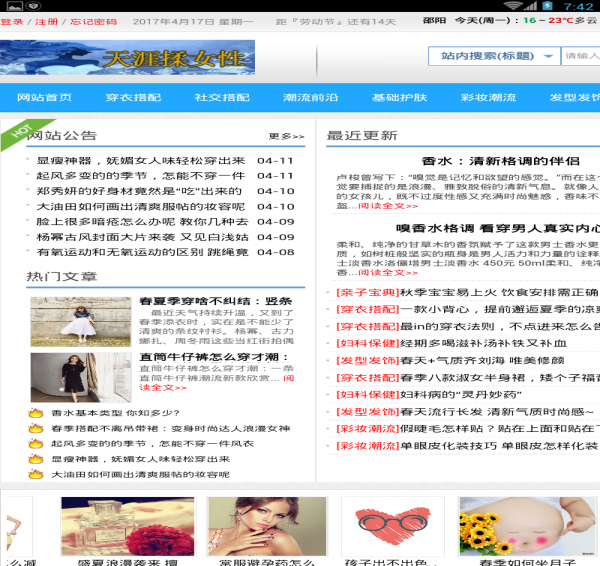Select 潮流前沿 in the navigation bar
600x566 pixels.
click(311, 98)
